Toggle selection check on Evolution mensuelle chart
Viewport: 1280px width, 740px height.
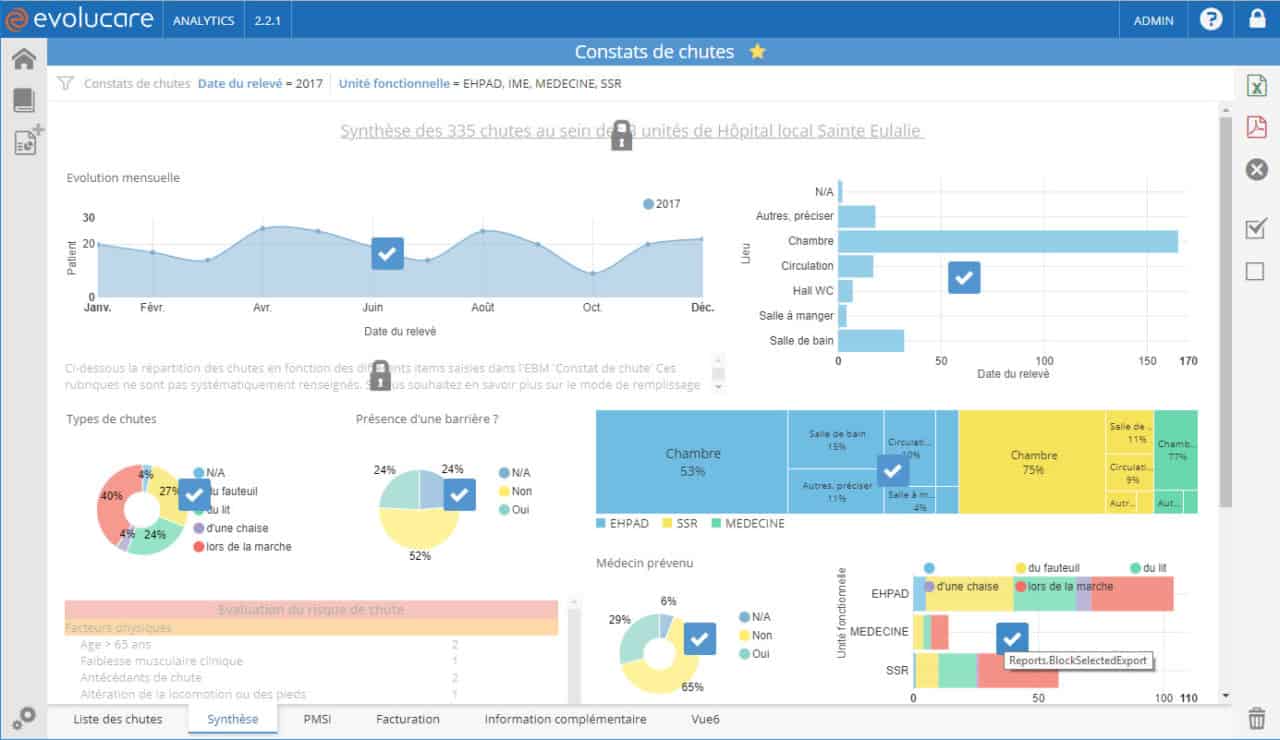pyautogui.click(x=388, y=253)
